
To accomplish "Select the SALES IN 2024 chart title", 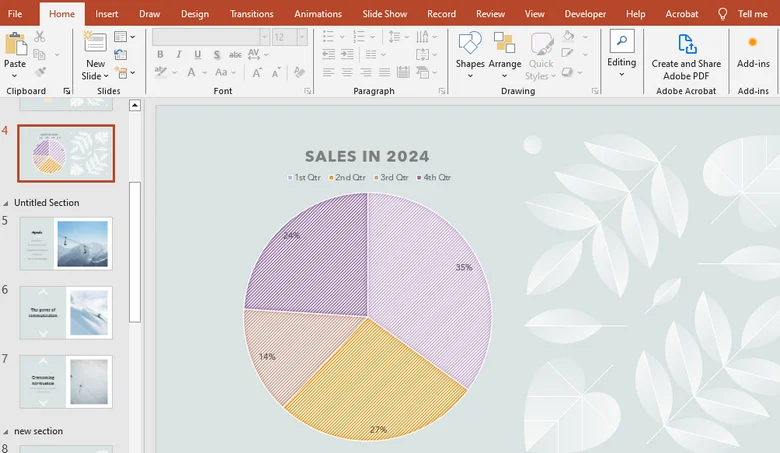I will (x=367, y=156).
